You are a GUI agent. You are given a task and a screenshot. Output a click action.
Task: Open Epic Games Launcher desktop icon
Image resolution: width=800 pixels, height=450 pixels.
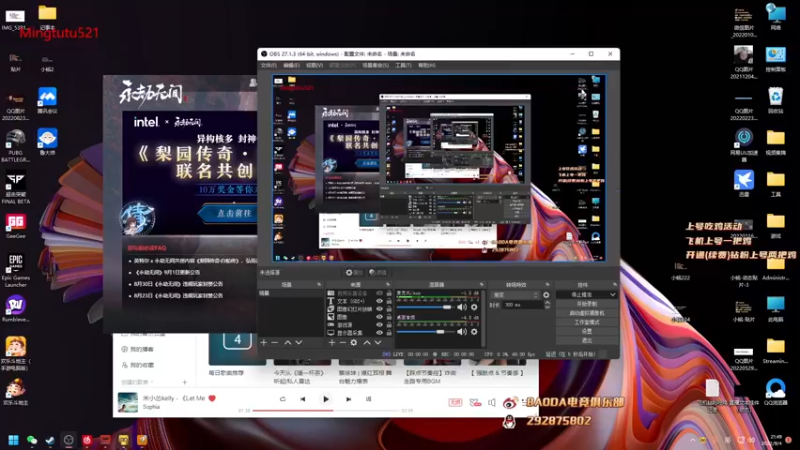coord(15,270)
